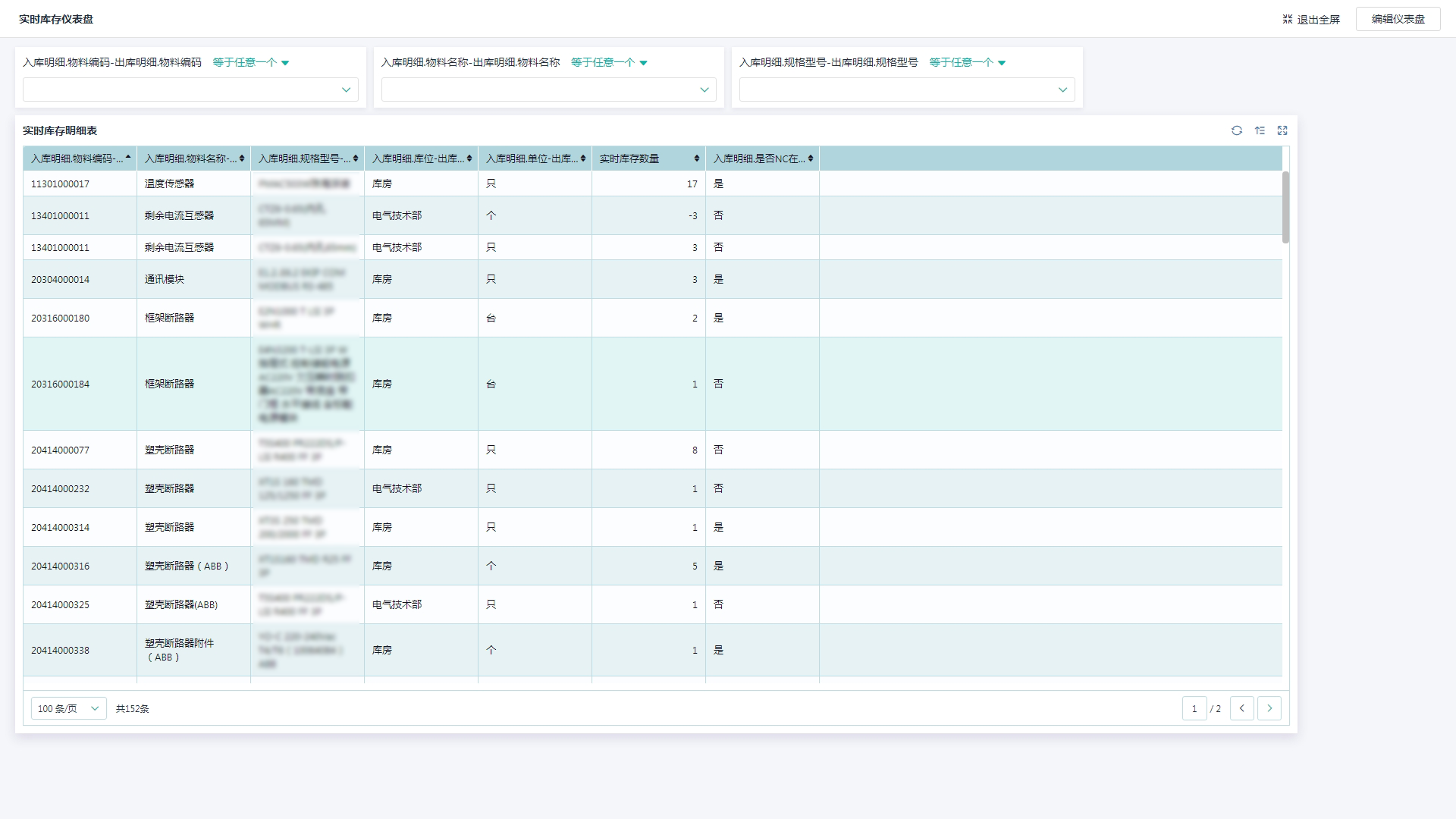Sort by 实时库存数量 column arrows
The width and height of the screenshot is (1456, 819).
(x=696, y=158)
